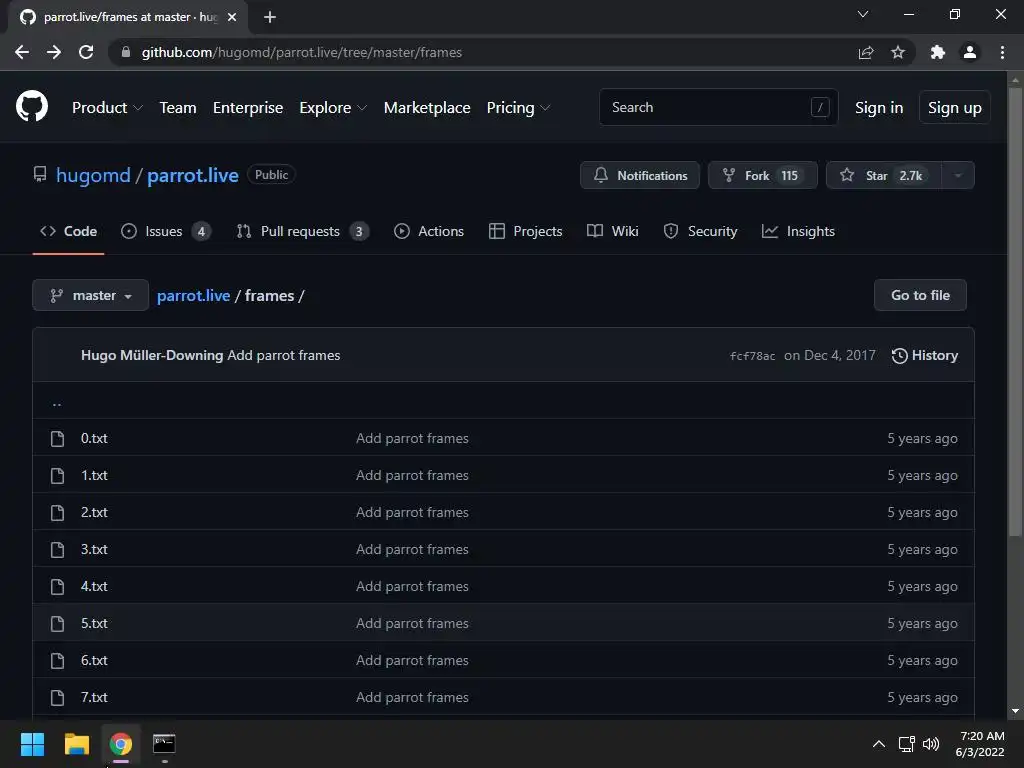
Task: Open file 0.txt
Action: click(x=94, y=438)
